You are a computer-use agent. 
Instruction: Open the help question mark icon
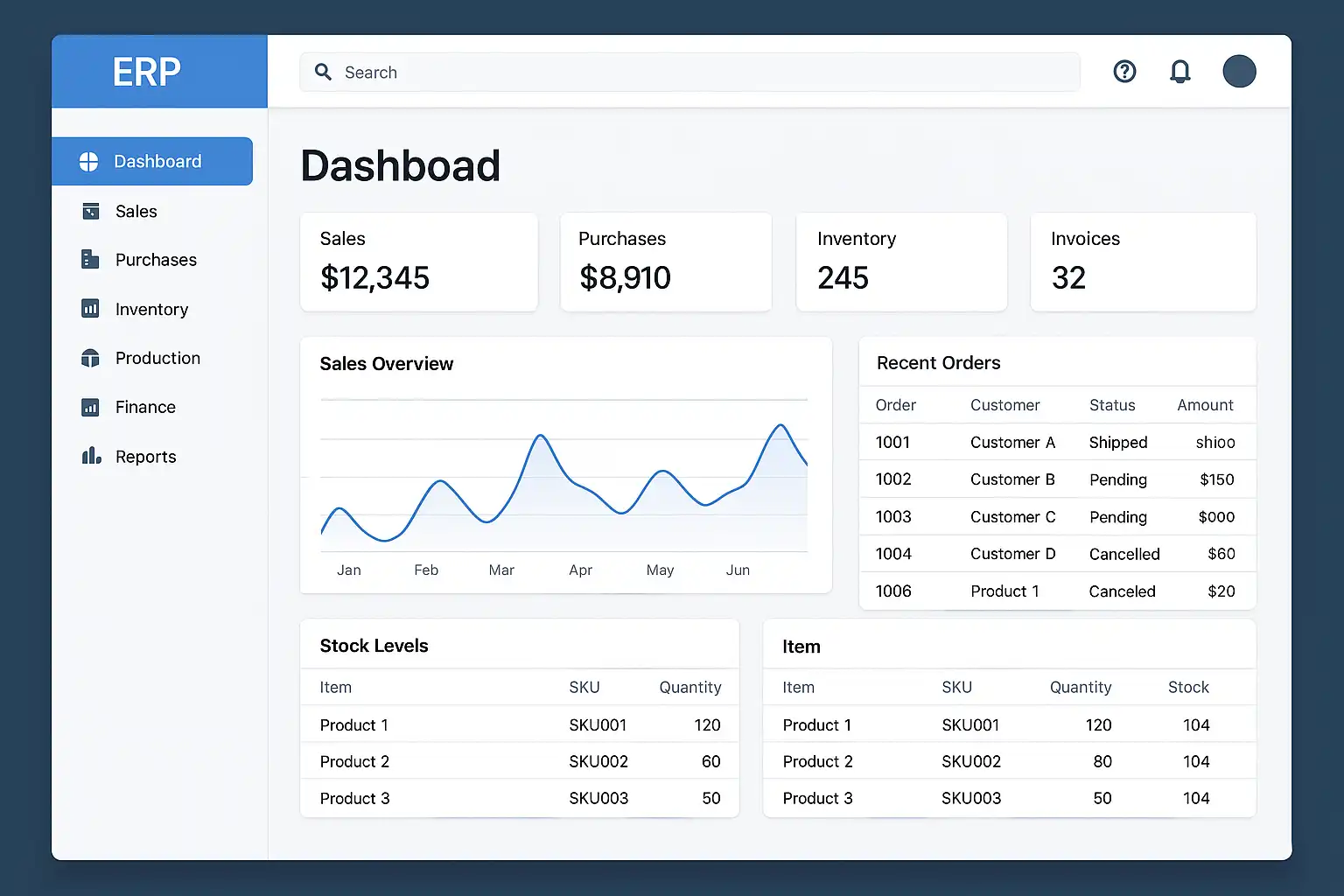point(1124,72)
